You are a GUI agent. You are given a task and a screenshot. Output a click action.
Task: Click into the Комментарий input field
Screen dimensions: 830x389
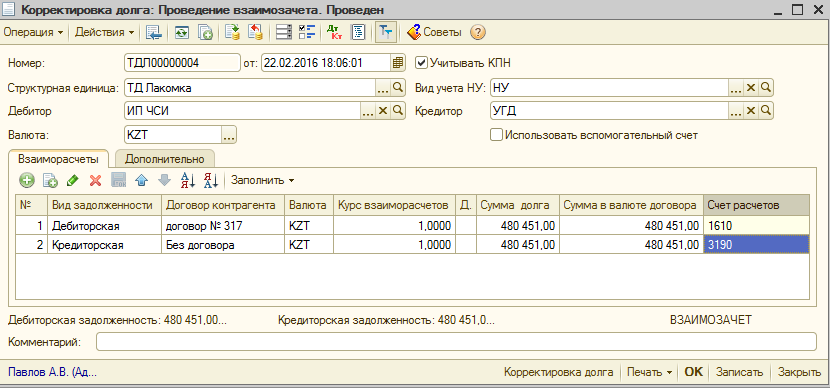point(456,341)
